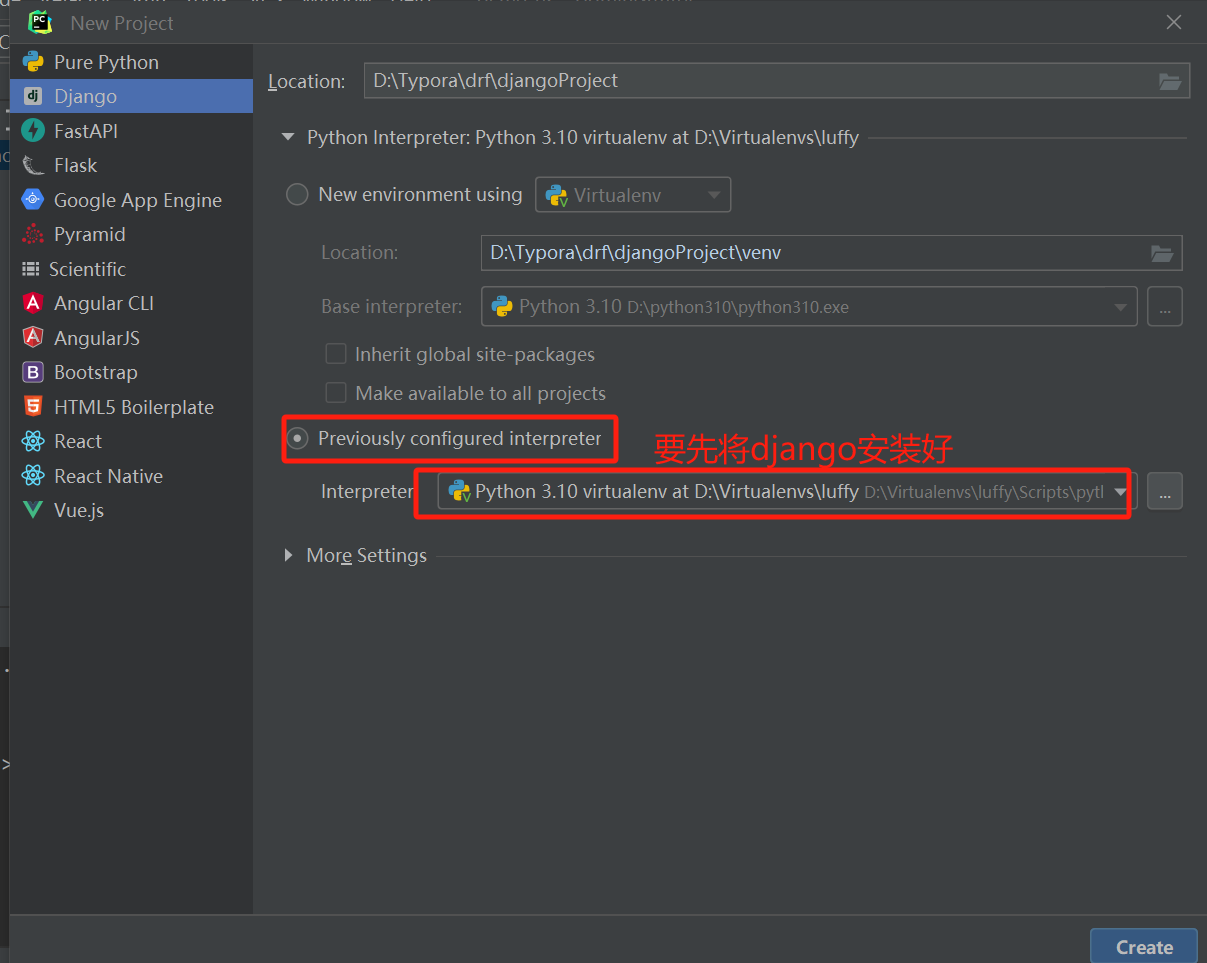
Task: Click the Flask horn icon
Action: point(33,165)
